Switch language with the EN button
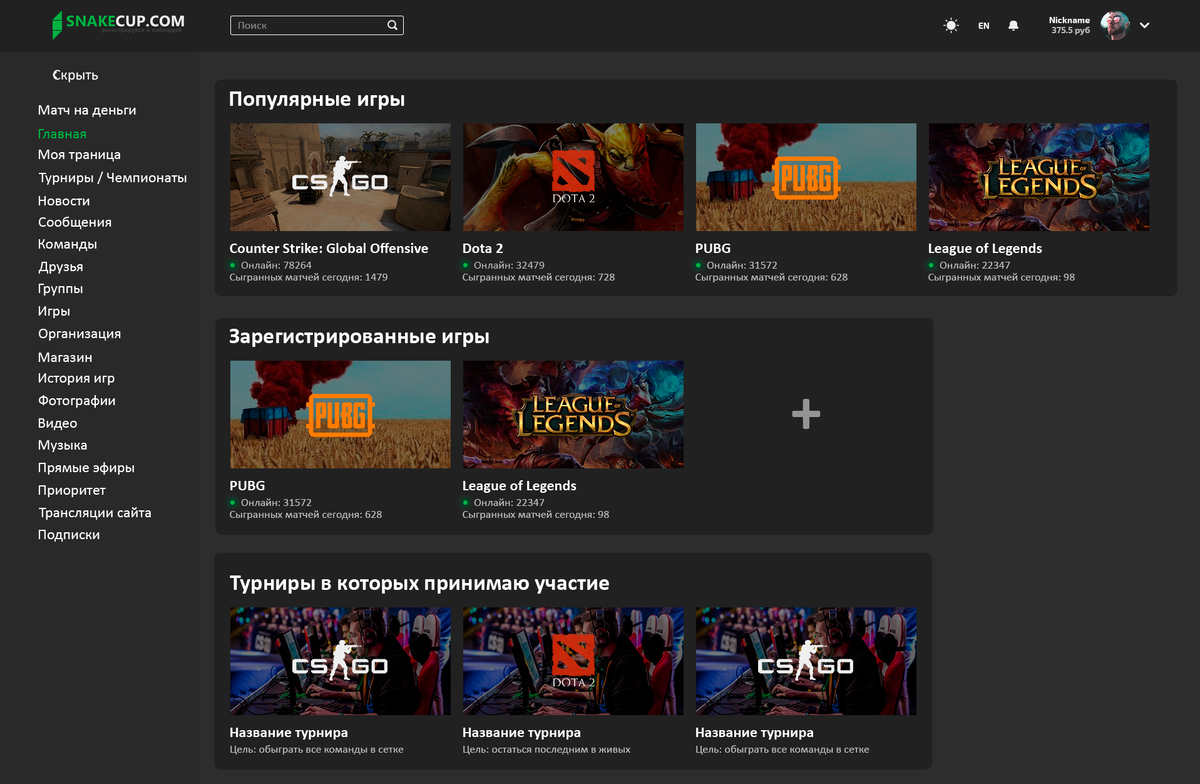The width and height of the screenshot is (1200, 784). pyautogui.click(x=984, y=26)
